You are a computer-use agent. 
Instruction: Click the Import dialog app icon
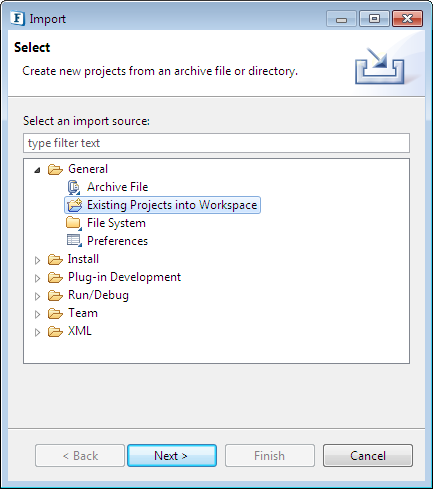coord(17,18)
